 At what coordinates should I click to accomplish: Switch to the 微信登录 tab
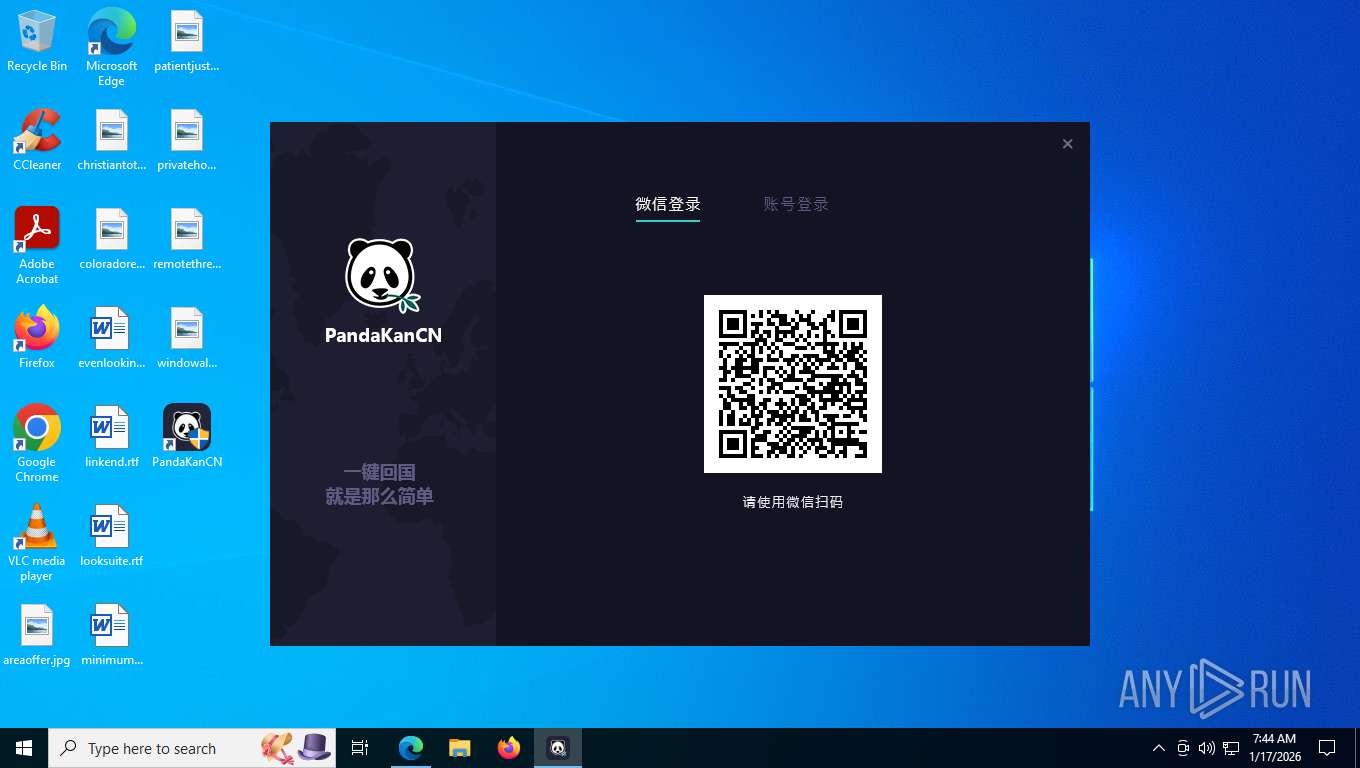pyautogui.click(x=668, y=204)
